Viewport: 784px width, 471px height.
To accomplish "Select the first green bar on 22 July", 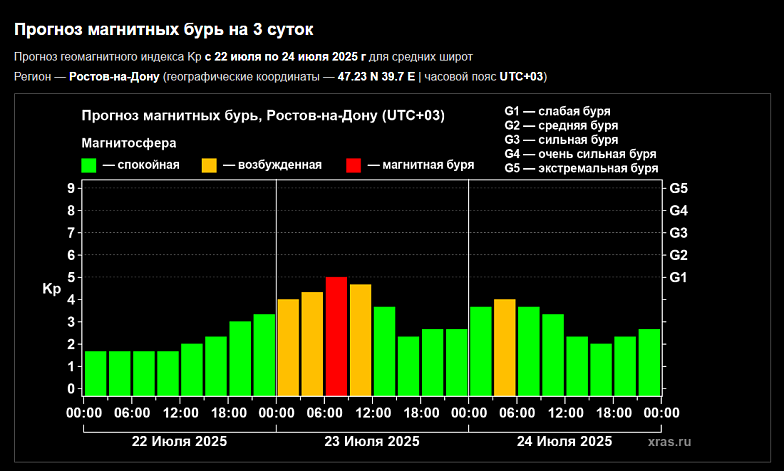I will point(96,374).
